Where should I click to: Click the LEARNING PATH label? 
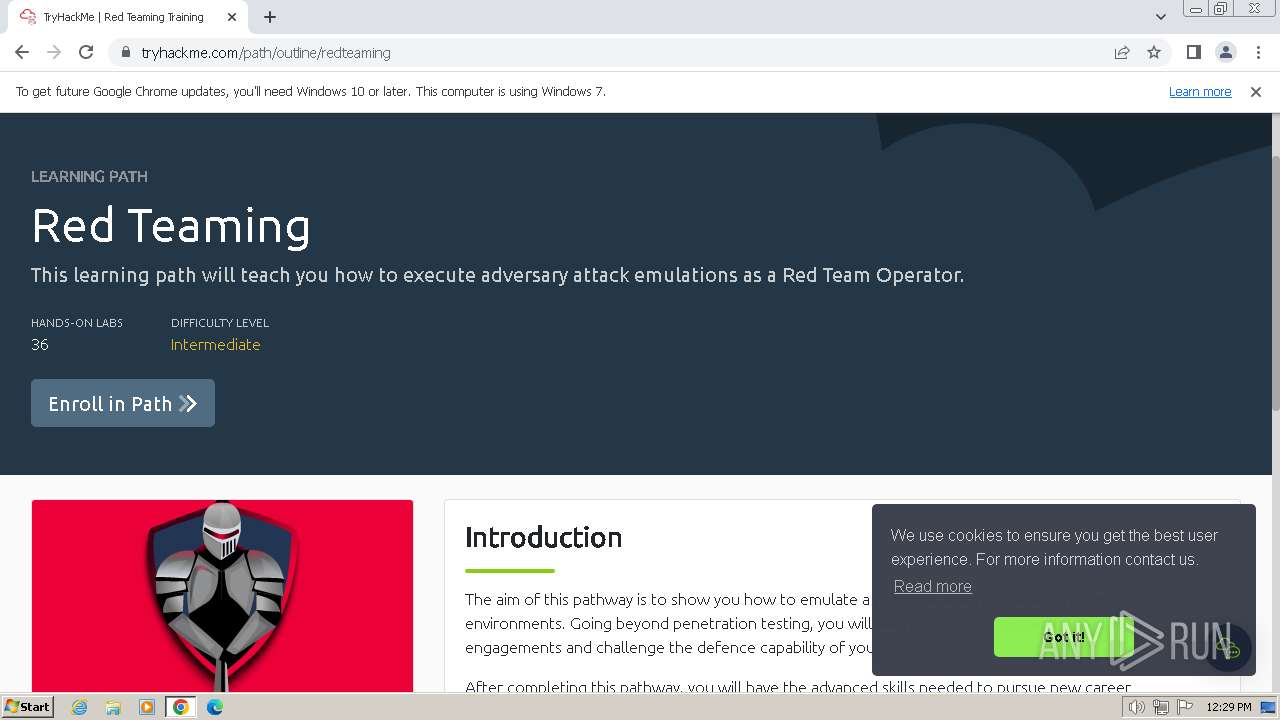pos(89,176)
